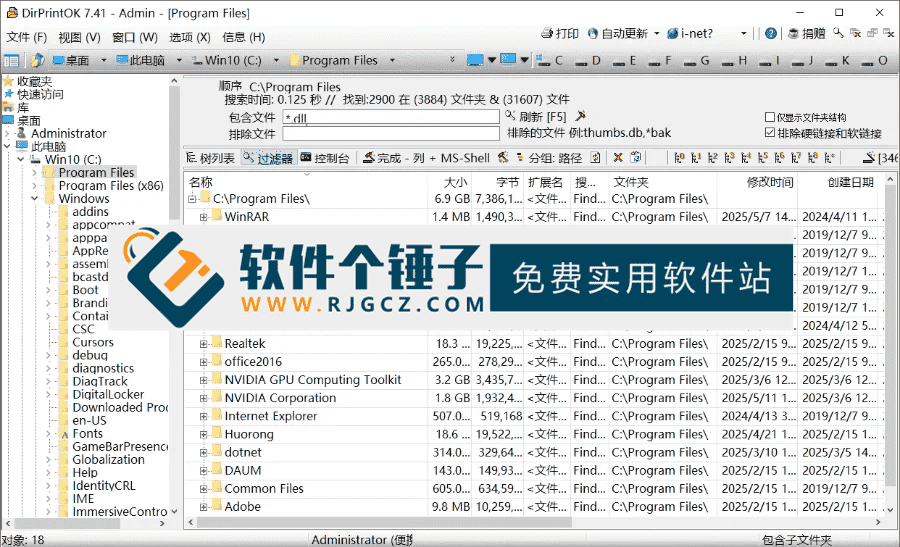900x547 pixels.
Task: Click the edit pencil icon near [34 counter
Action: click(x=869, y=157)
